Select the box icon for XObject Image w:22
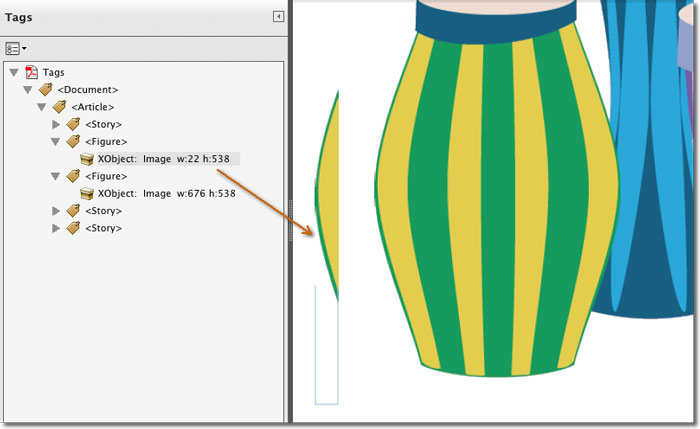This screenshot has height=429, width=700. point(87,159)
